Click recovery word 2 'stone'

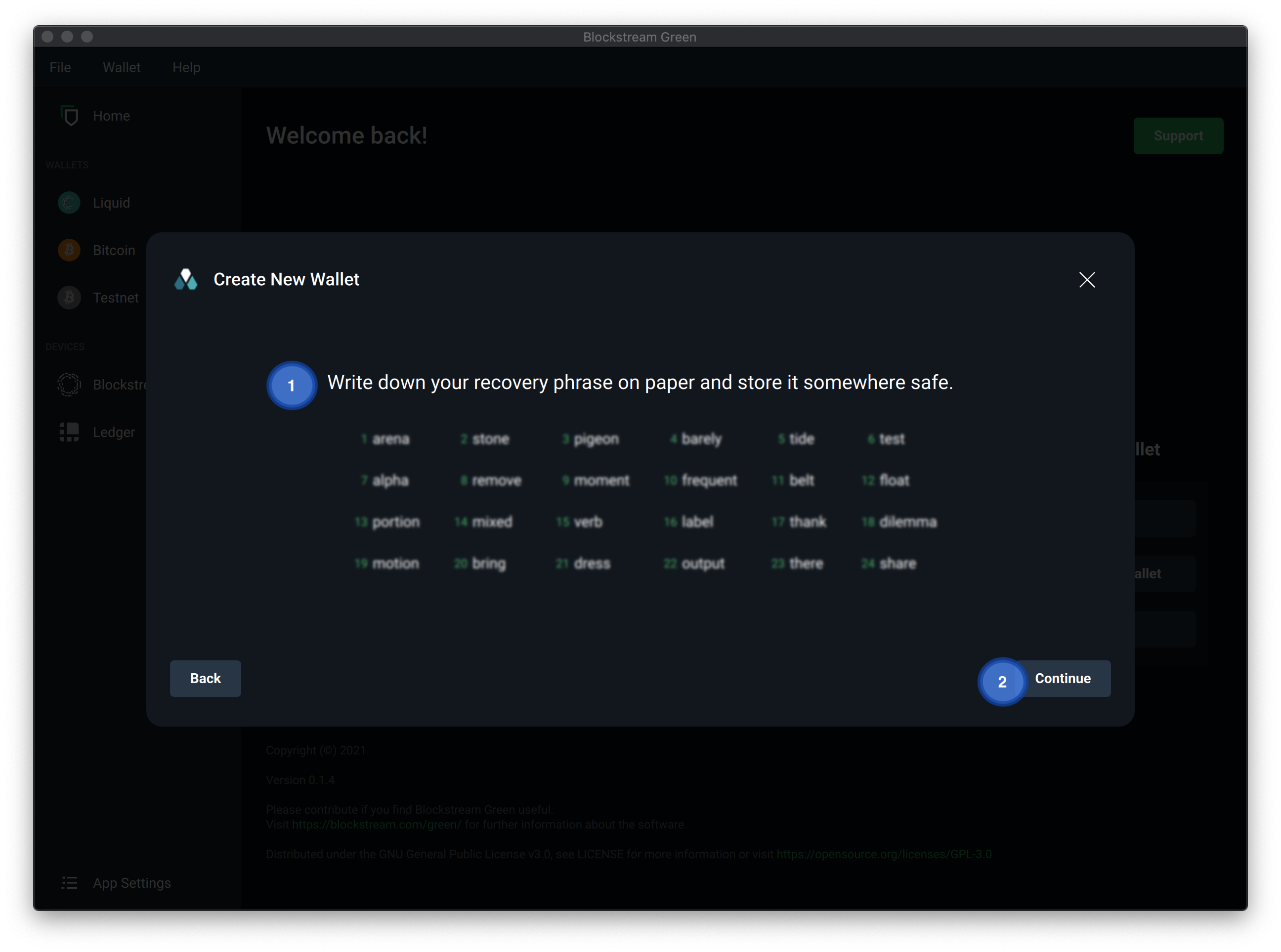tap(490, 439)
